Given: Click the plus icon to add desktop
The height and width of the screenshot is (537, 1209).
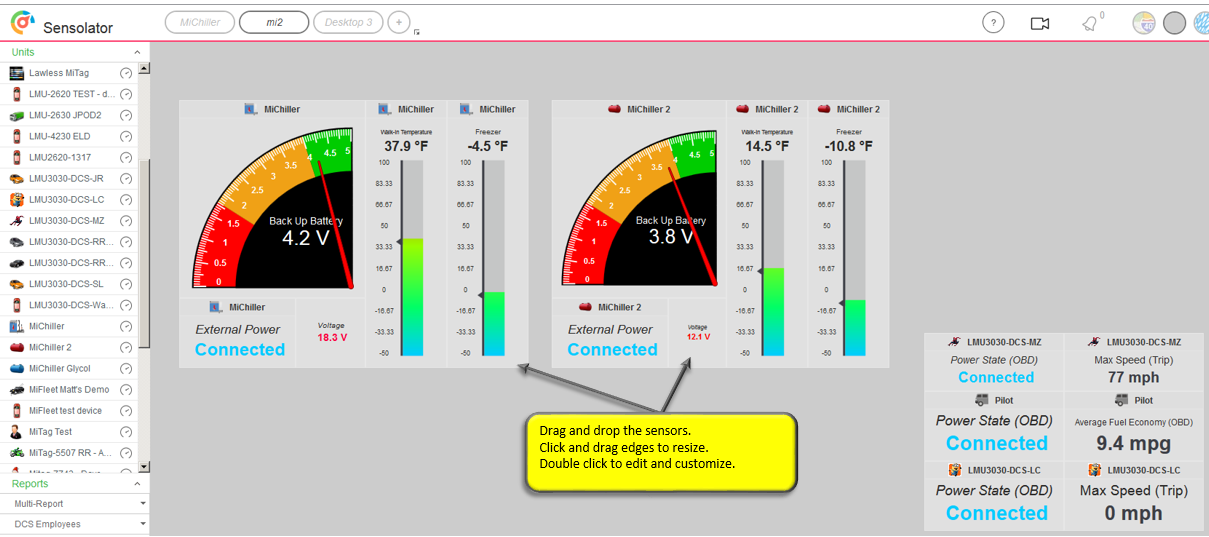Looking at the screenshot, I should click(x=398, y=22).
